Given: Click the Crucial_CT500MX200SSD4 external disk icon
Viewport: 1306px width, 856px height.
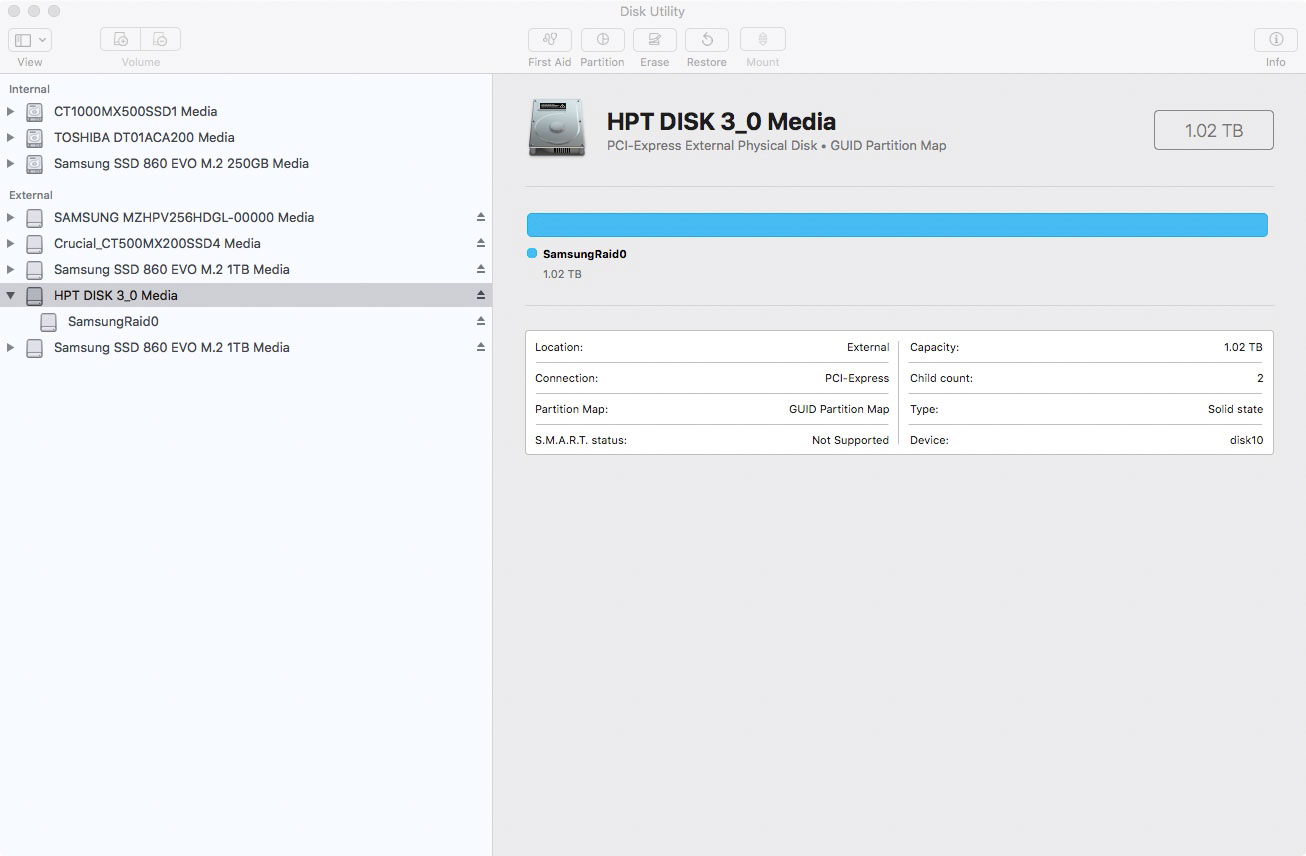Looking at the screenshot, I should point(35,243).
